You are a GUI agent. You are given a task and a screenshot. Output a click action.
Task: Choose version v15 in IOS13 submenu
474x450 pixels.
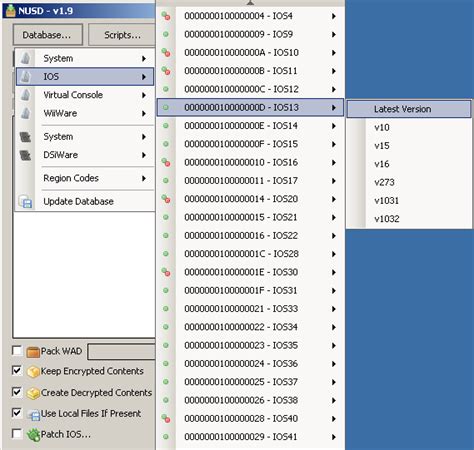click(x=409, y=146)
